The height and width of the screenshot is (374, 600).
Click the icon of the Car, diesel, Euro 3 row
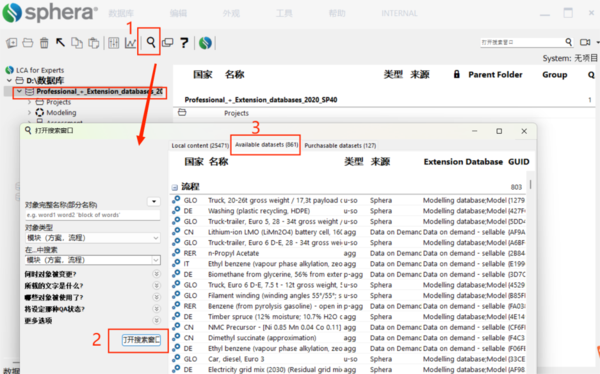tap(176, 359)
